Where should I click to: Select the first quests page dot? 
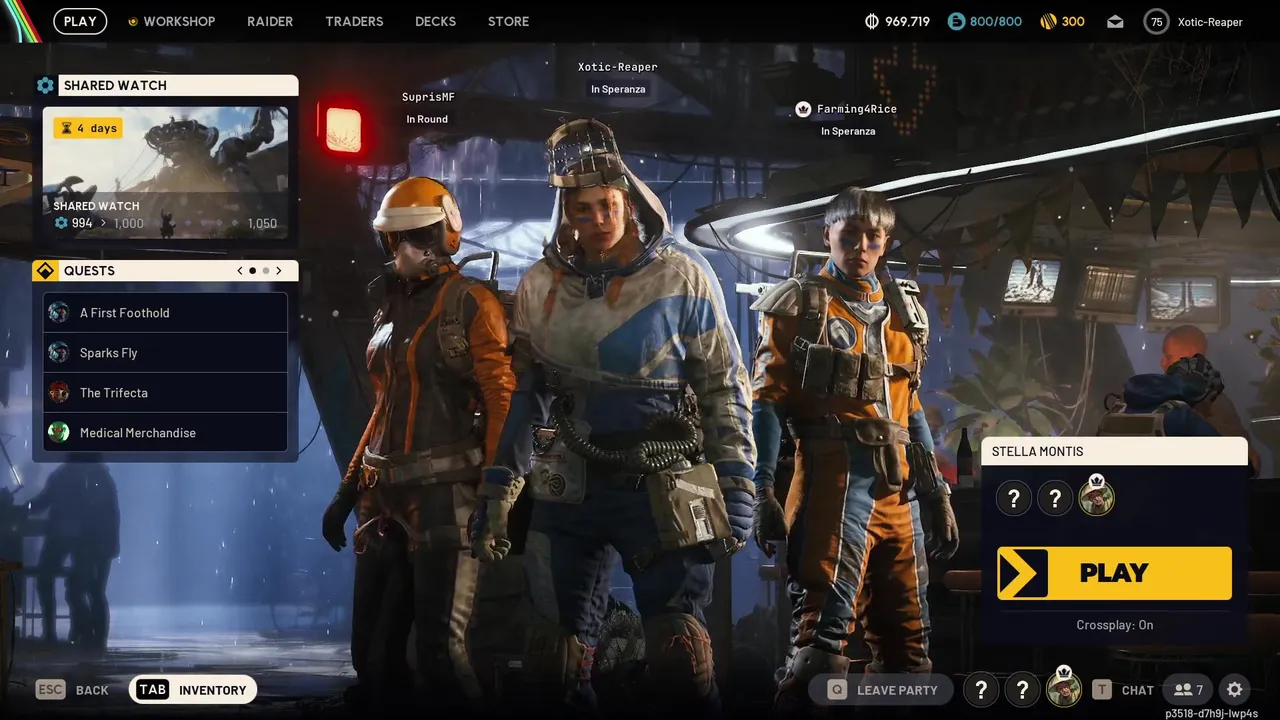coord(252,271)
